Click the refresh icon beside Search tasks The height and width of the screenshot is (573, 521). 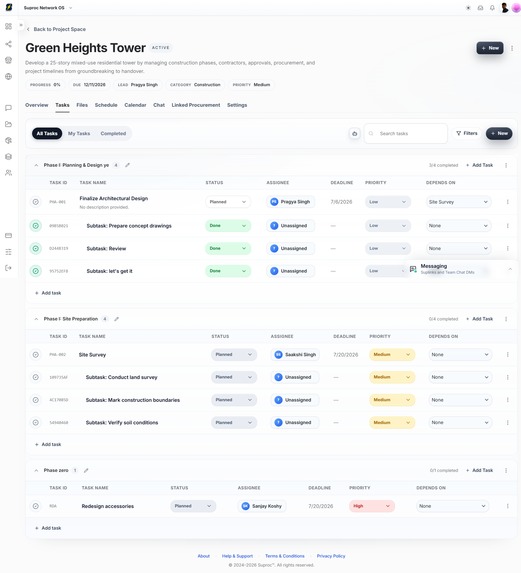[x=354, y=133]
